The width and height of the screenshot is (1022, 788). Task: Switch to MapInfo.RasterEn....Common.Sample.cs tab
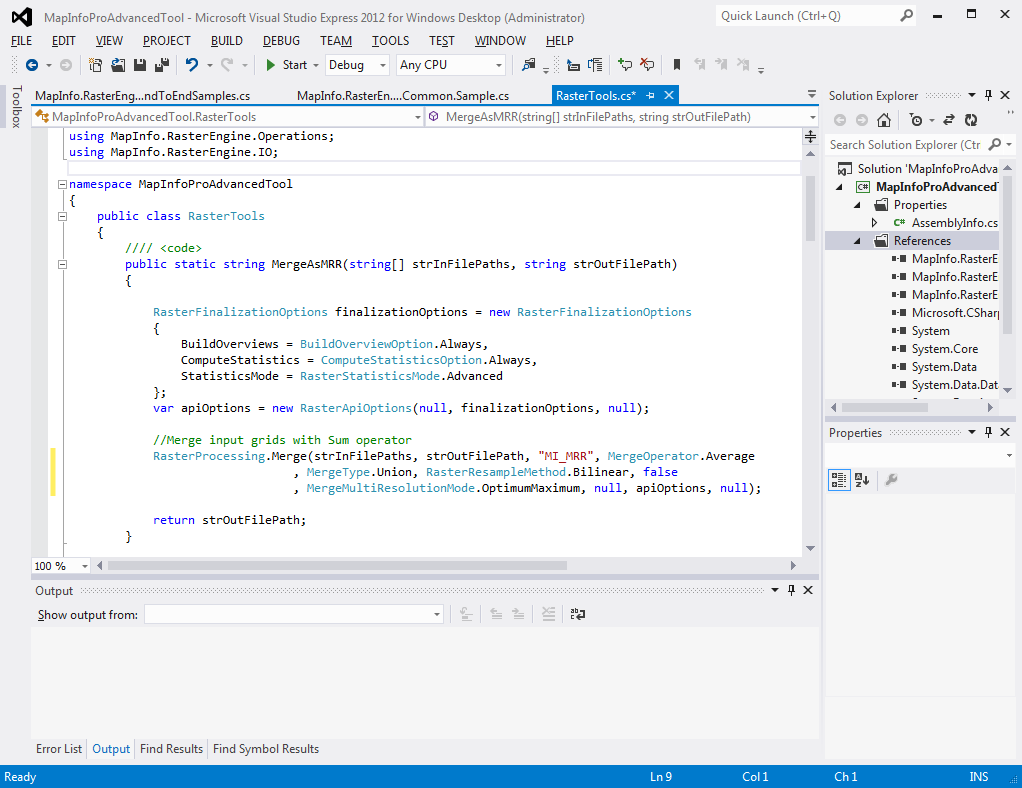403,96
